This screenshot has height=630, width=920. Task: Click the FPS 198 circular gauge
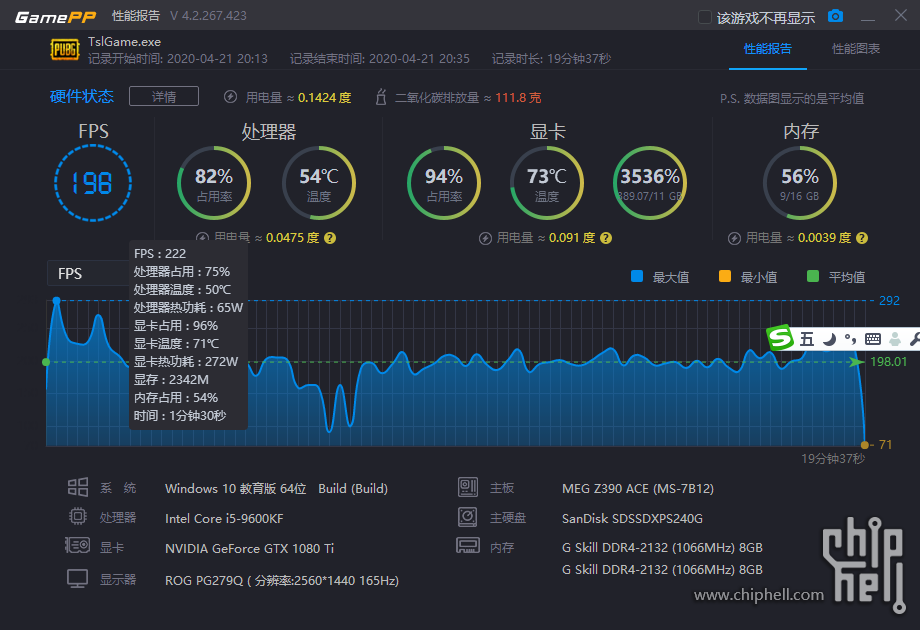93,183
